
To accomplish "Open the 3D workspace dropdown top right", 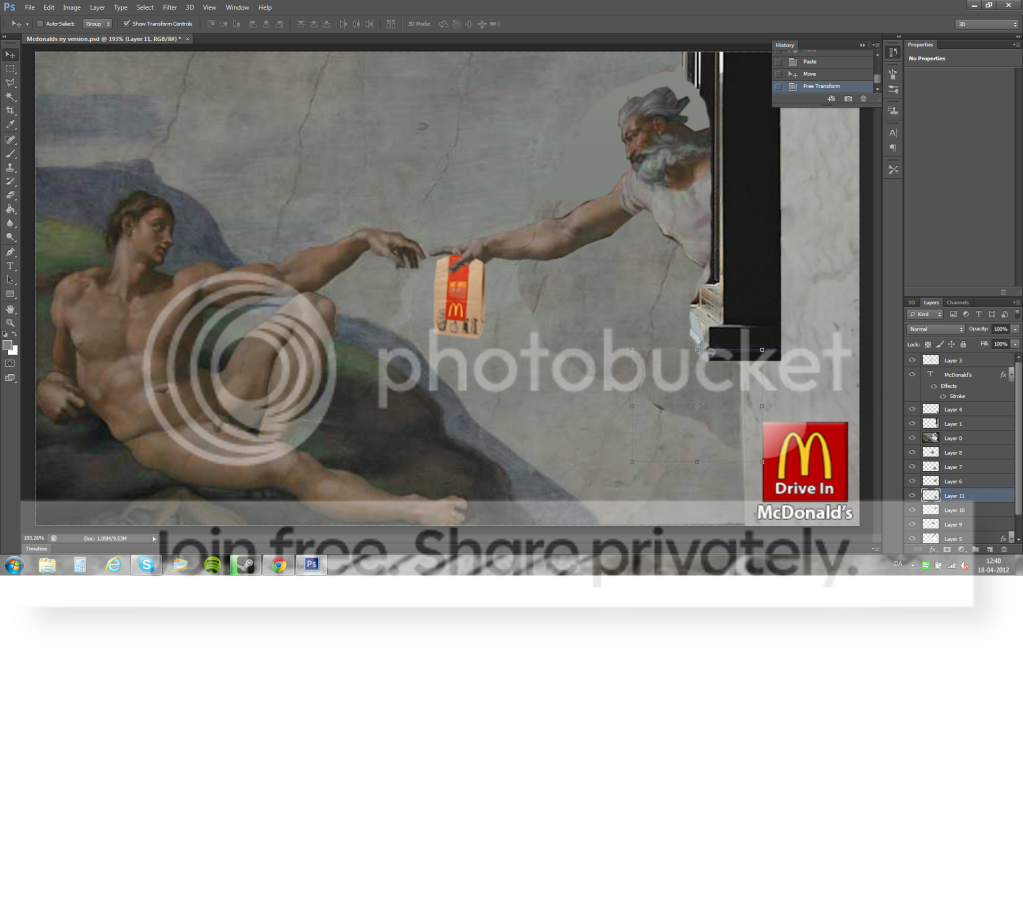I will 986,24.
